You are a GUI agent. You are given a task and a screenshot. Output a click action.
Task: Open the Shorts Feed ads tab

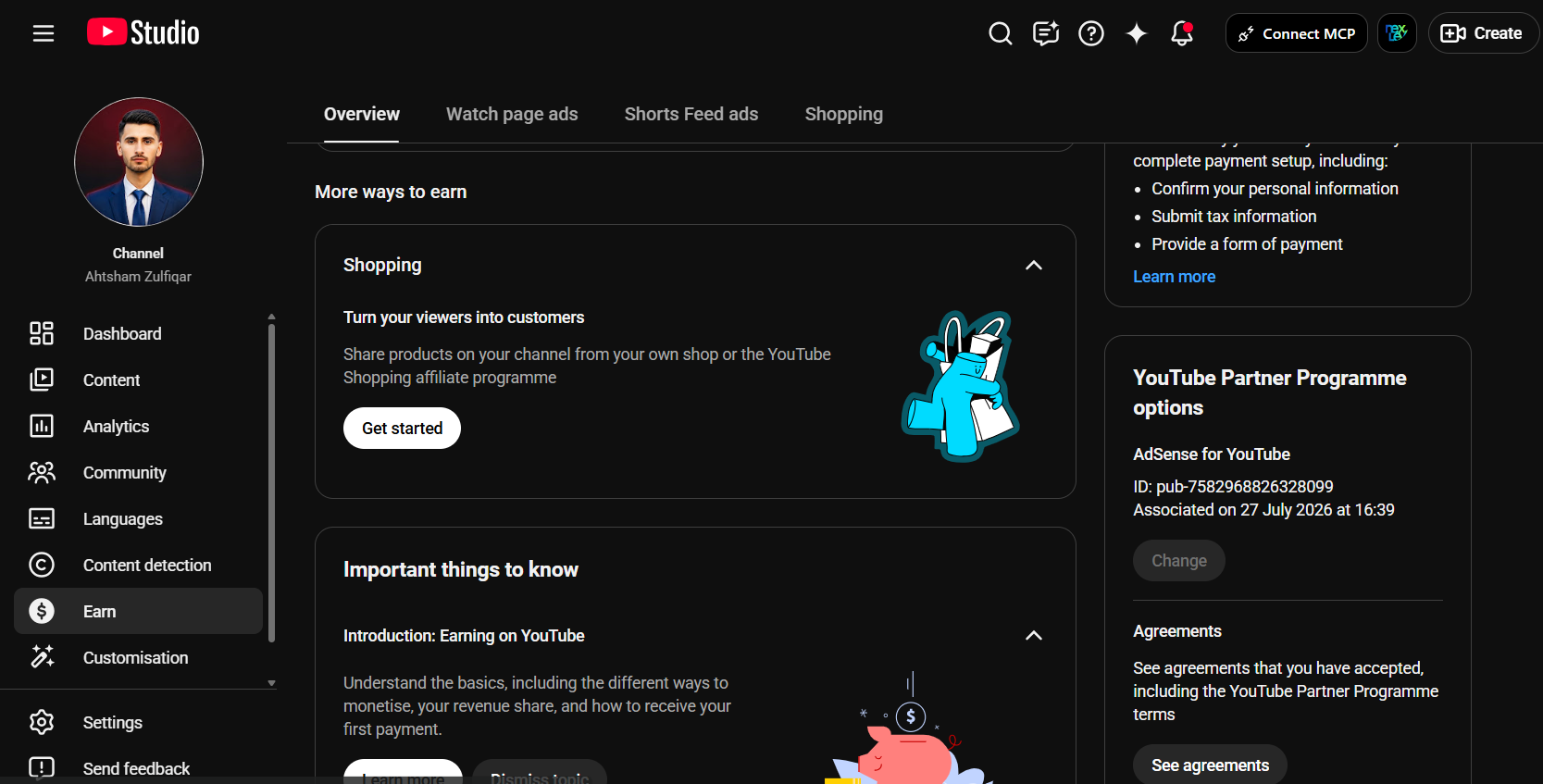tap(691, 114)
